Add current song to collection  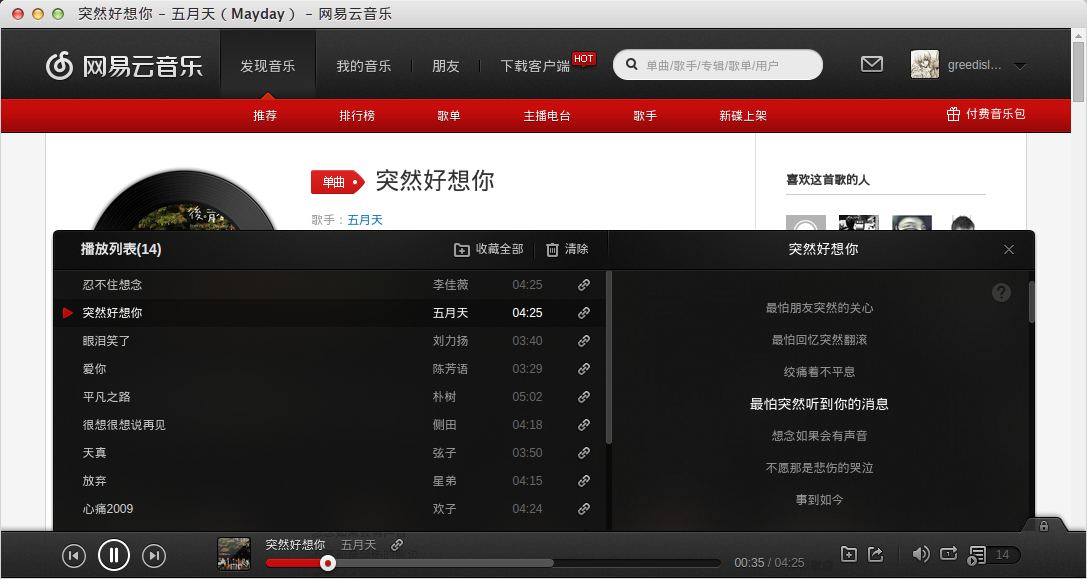click(849, 554)
